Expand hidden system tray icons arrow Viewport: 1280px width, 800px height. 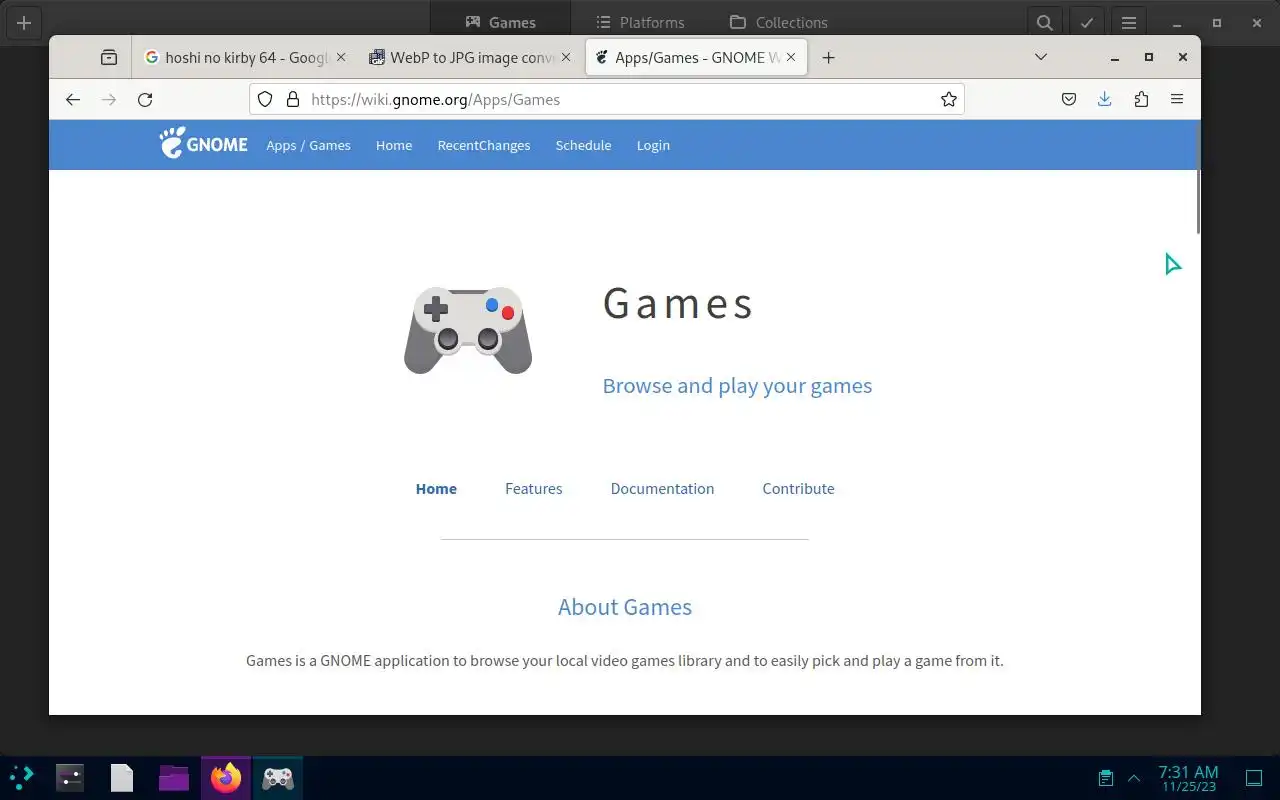(x=1134, y=778)
